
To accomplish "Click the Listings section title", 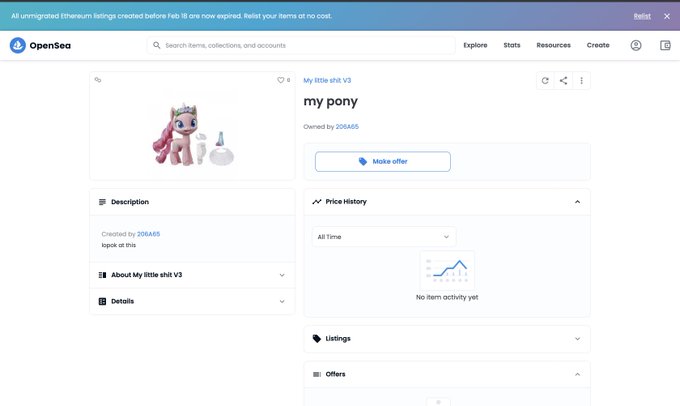I will tap(338, 338).
